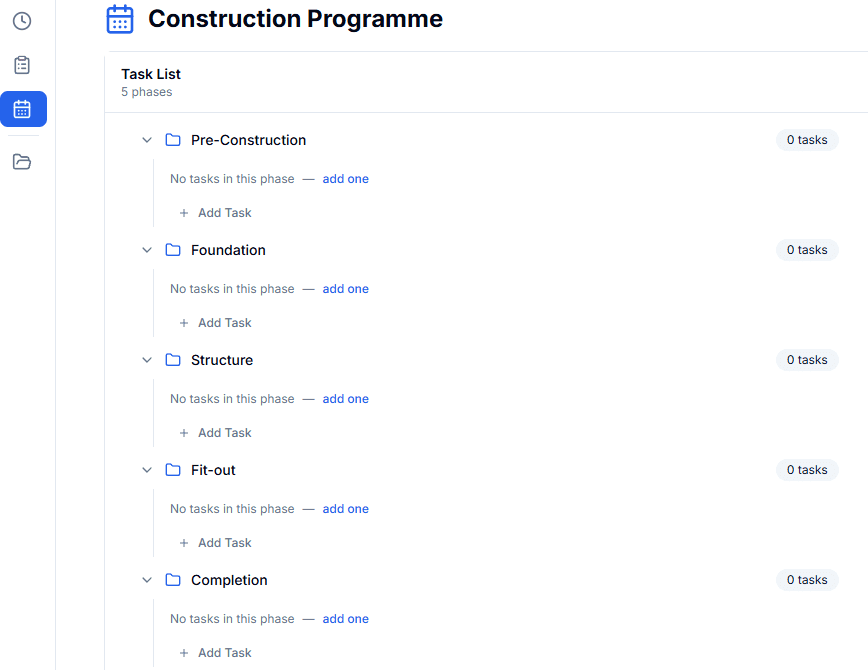Click the Structure phase folder icon
Screen dimensions: 868x670
[x=172, y=360]
